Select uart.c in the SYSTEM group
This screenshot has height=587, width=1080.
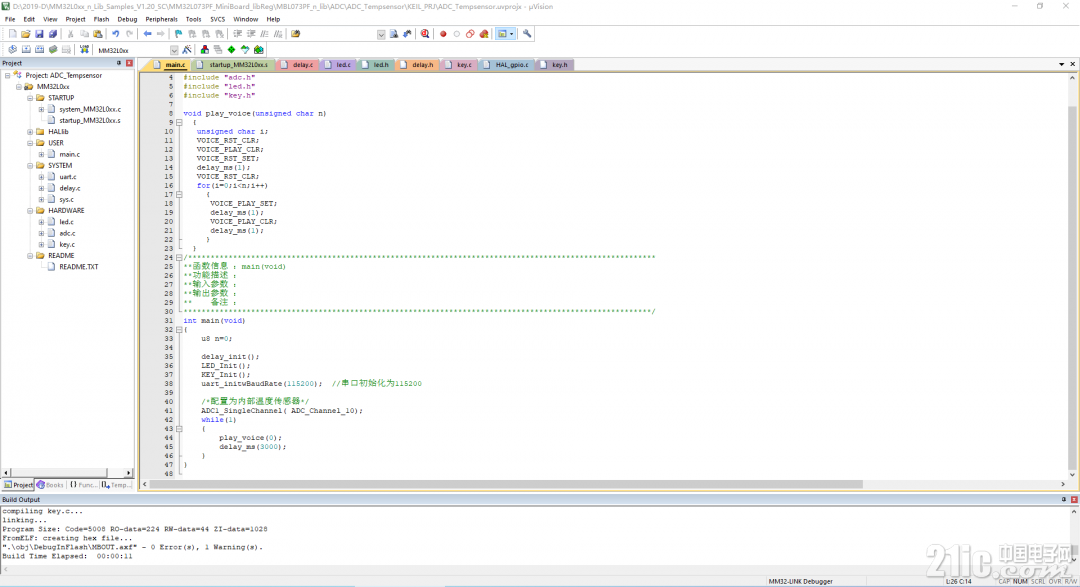68,177
